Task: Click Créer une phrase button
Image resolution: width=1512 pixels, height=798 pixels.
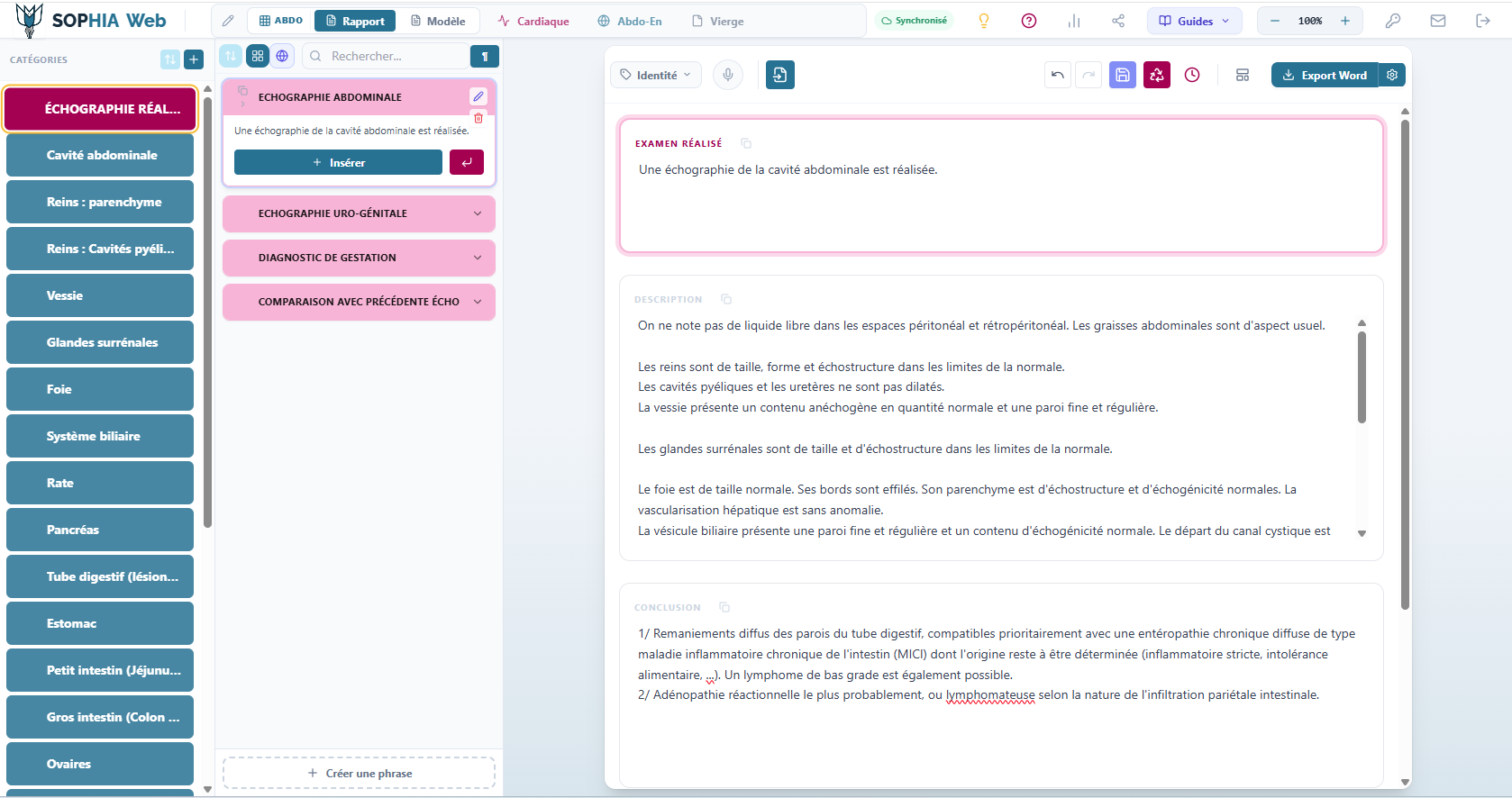Action: coord(359,773)
